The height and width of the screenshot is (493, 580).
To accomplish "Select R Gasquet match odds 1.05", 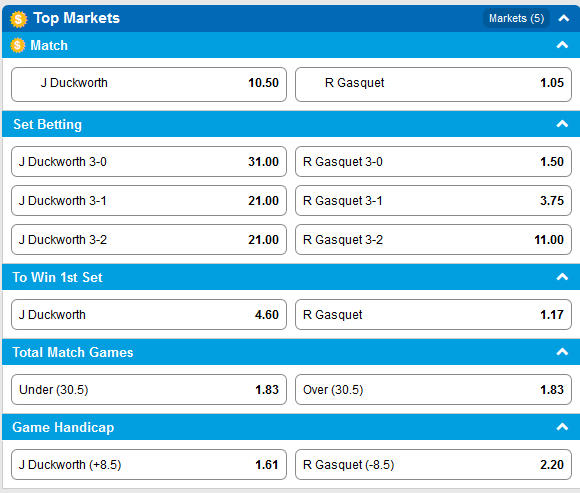I will pos(433,84).
